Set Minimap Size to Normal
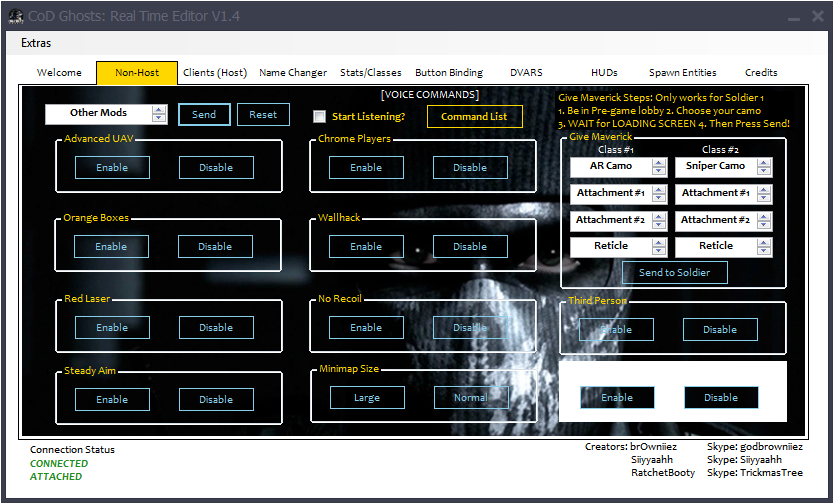 (471, 397)
